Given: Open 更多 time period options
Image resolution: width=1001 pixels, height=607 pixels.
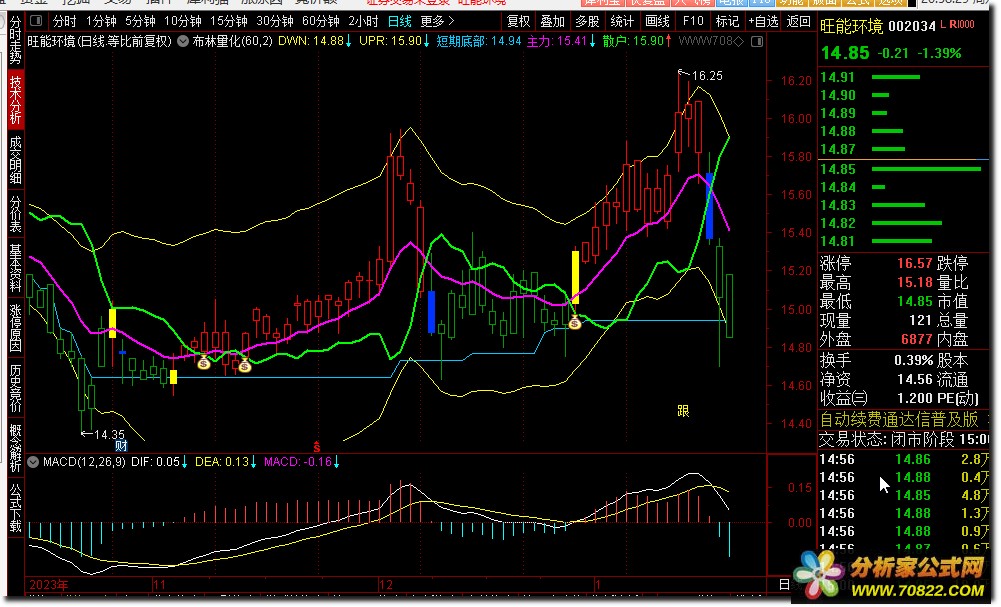Looking at the screenshot, I should (x=435, y=21).
